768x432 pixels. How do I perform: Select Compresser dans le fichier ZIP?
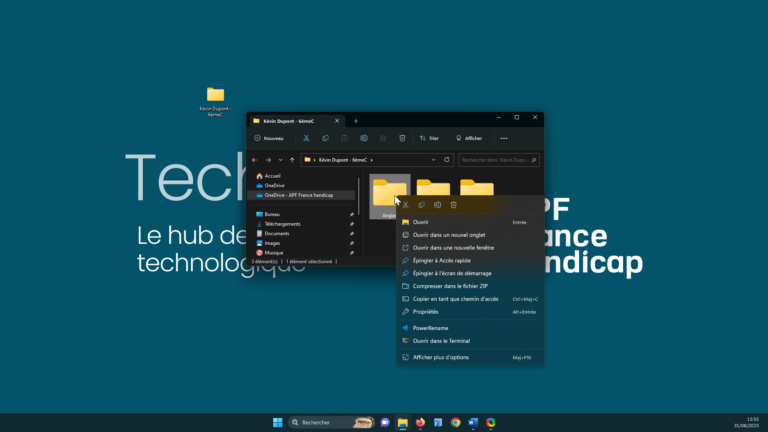click(450, 285)
